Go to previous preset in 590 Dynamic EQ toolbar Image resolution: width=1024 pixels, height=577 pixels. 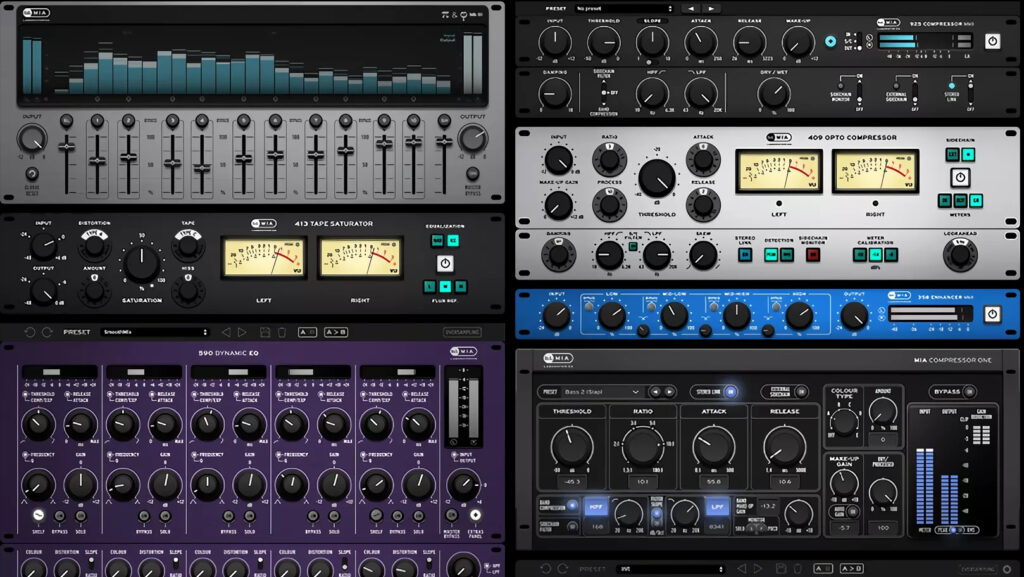pos(226,332)
